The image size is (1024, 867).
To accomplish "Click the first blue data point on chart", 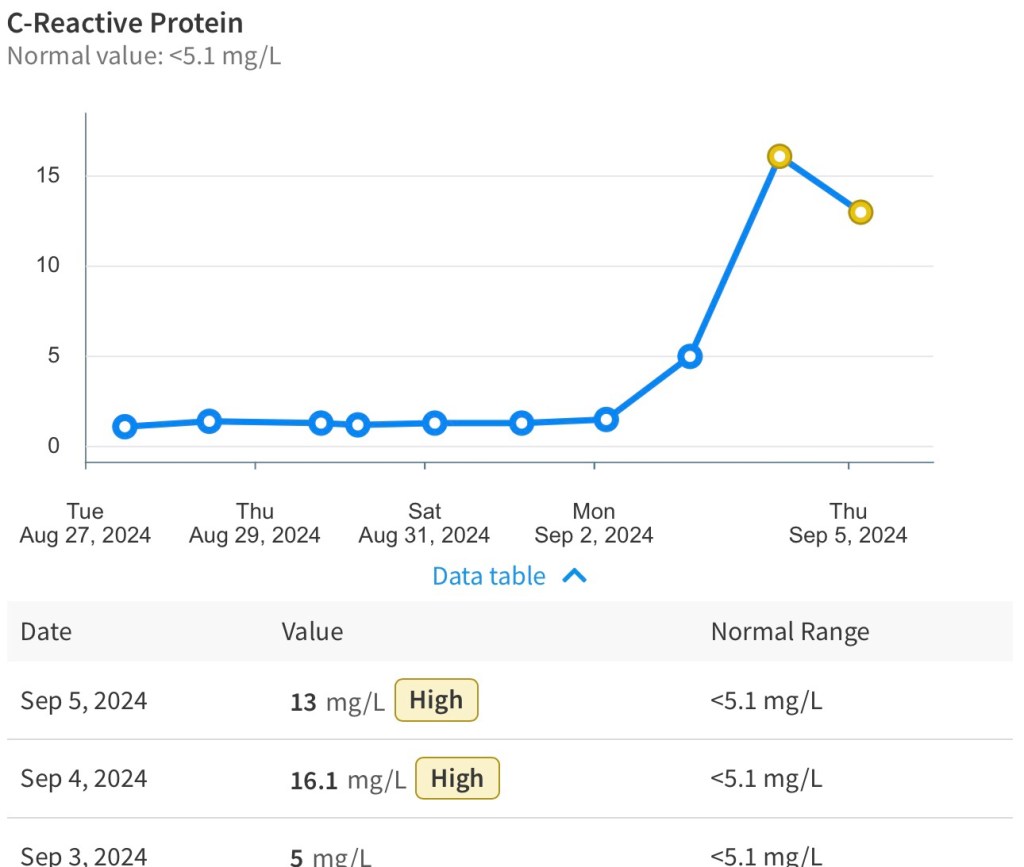I will (125, 427).
